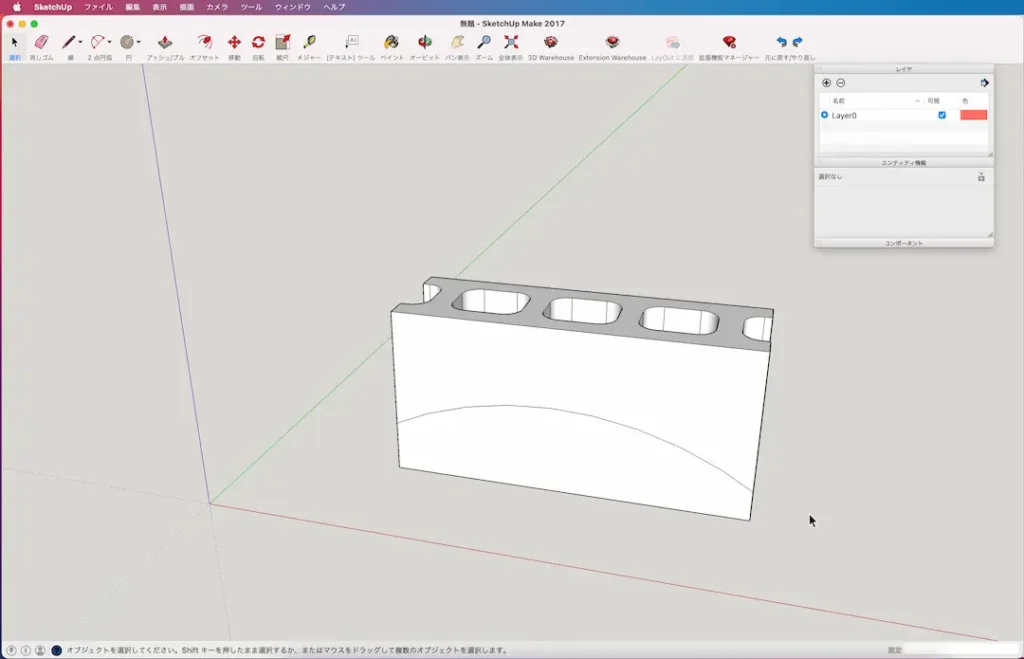Delete layer with the minus icon
1024x659 pixels.
840,83
